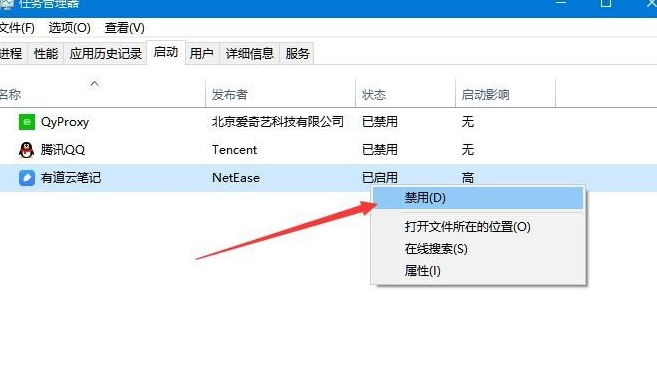Switch to the 服务 tab

tap(297, 53)
